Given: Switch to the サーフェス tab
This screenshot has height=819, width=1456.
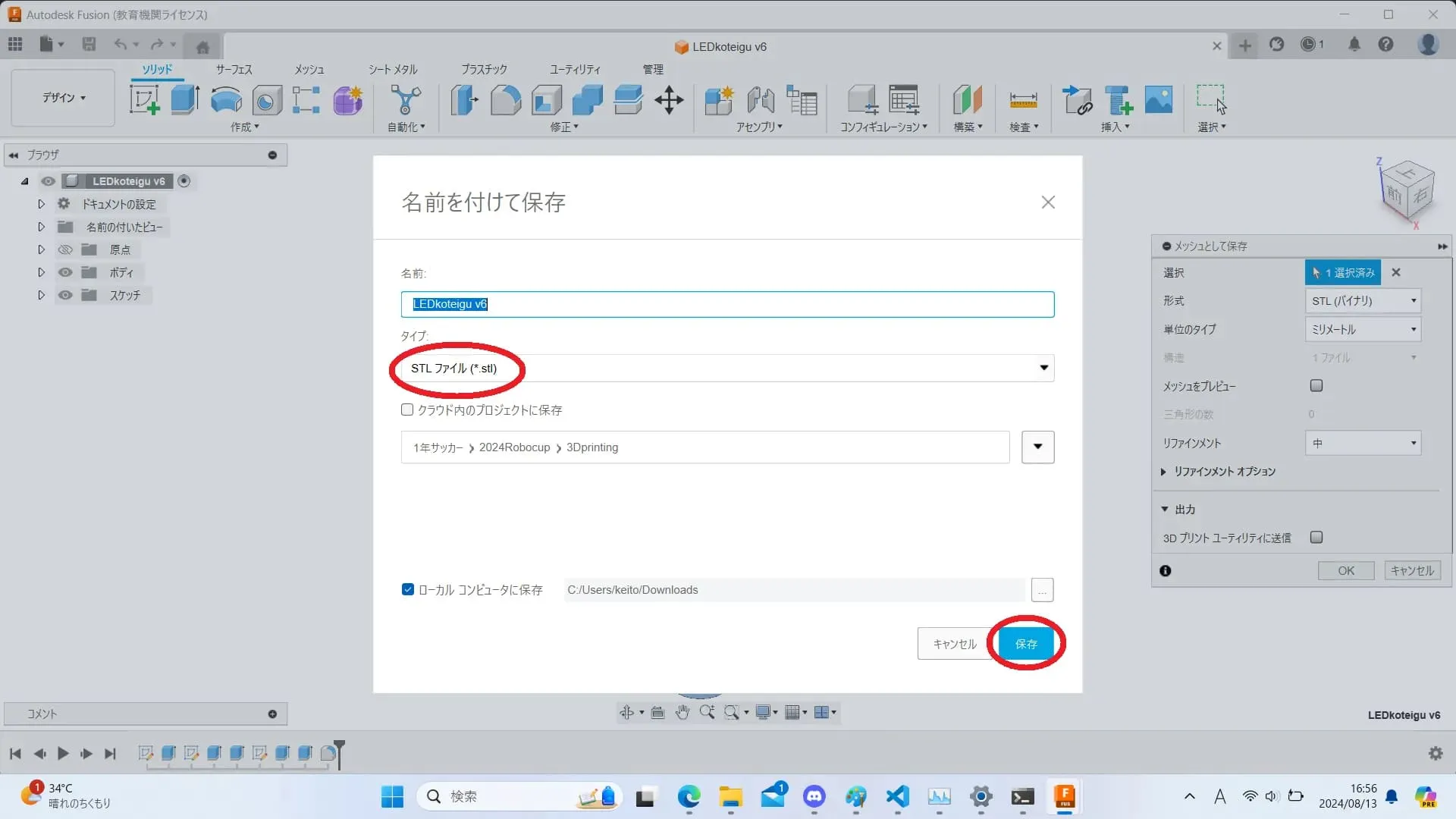Looking at the screenshot, I should (234, 69).
